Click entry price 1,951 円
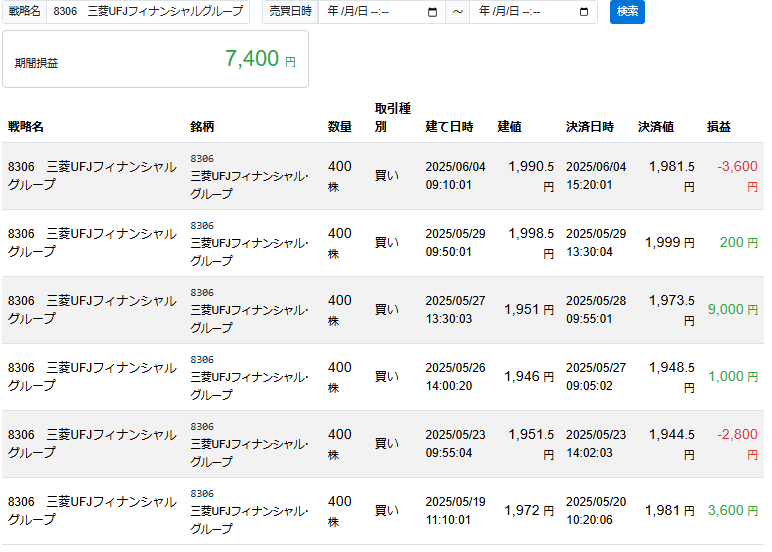 (x=529, y=309)
